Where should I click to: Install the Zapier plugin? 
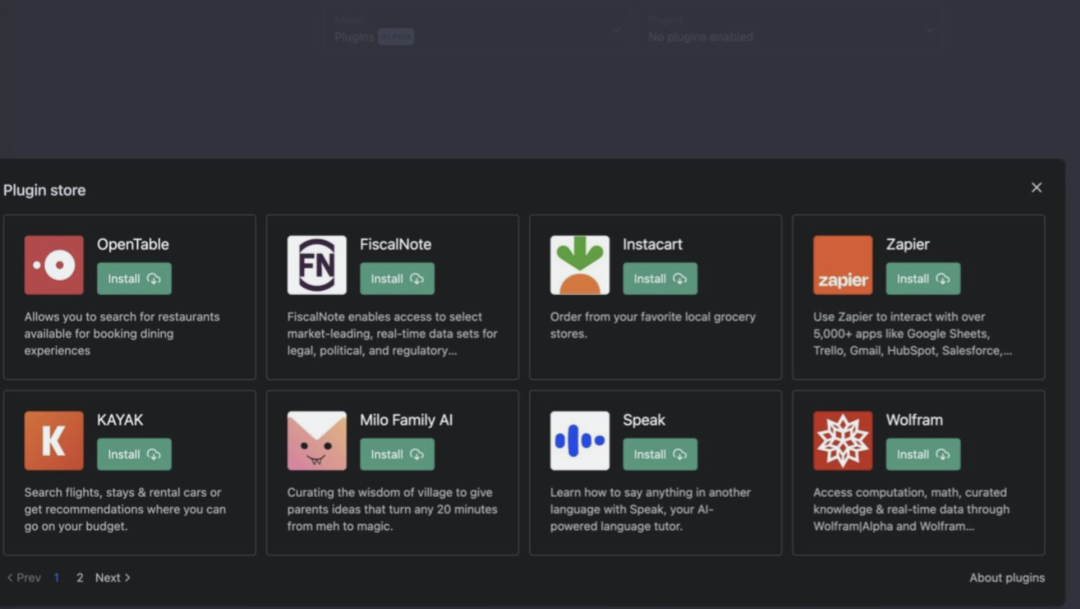pyautogui.click(x=923, y=278)
